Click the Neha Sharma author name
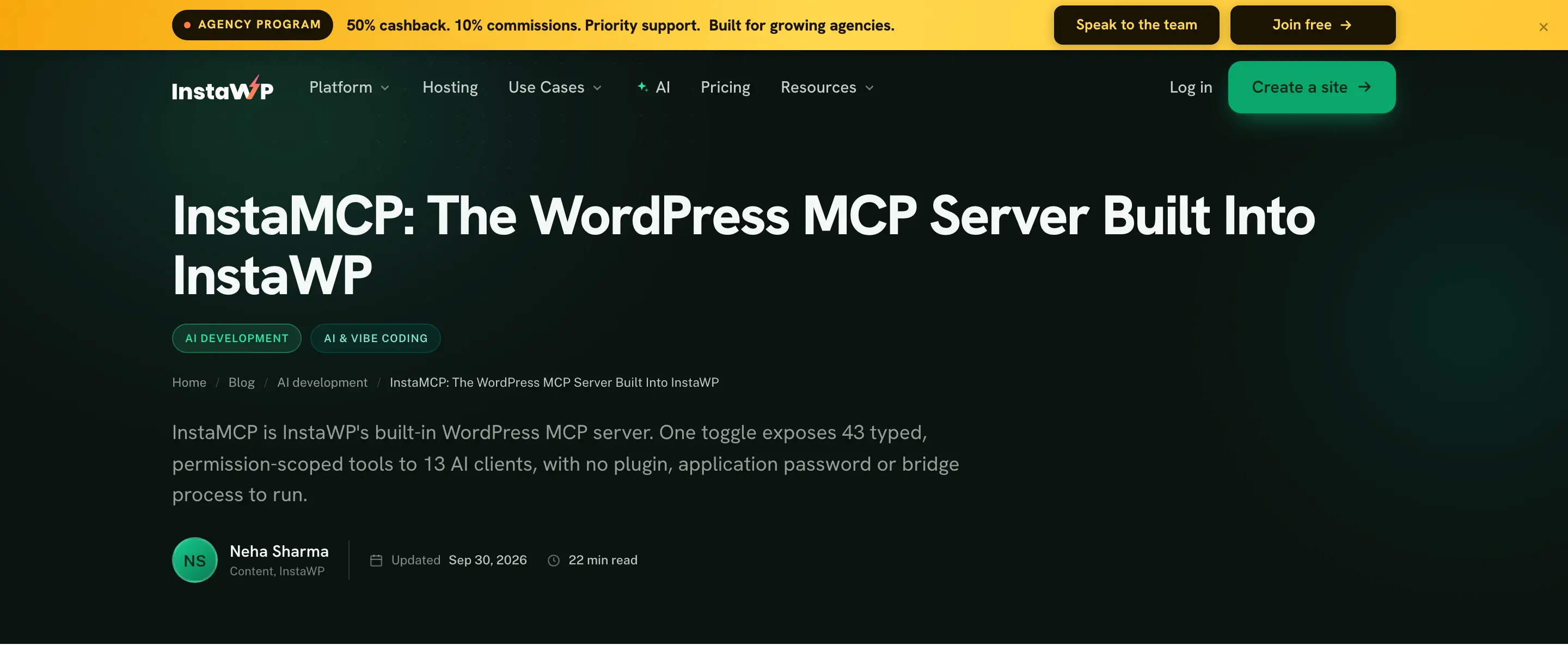1568x645 pixels. pyautogui.click(x=279, y=551)
